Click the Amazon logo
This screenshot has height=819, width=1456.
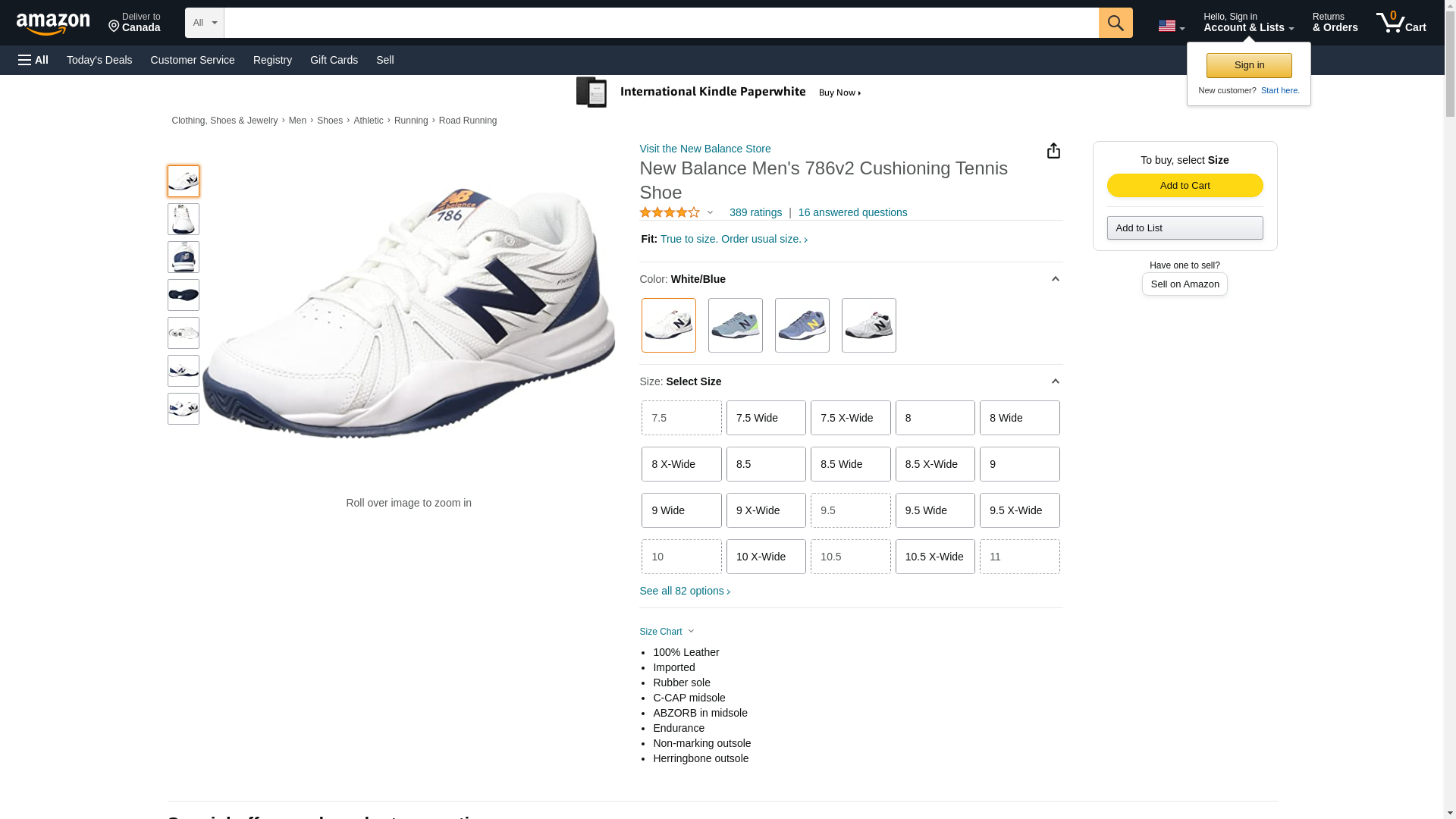(x=53, y=24)
